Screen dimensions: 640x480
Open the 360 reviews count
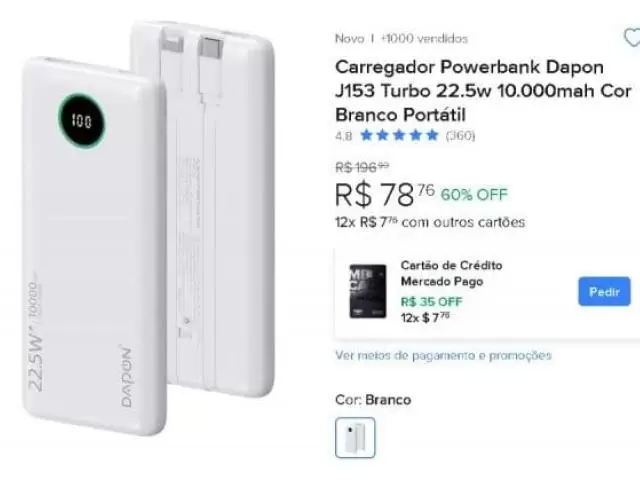[x=460, y=136]
